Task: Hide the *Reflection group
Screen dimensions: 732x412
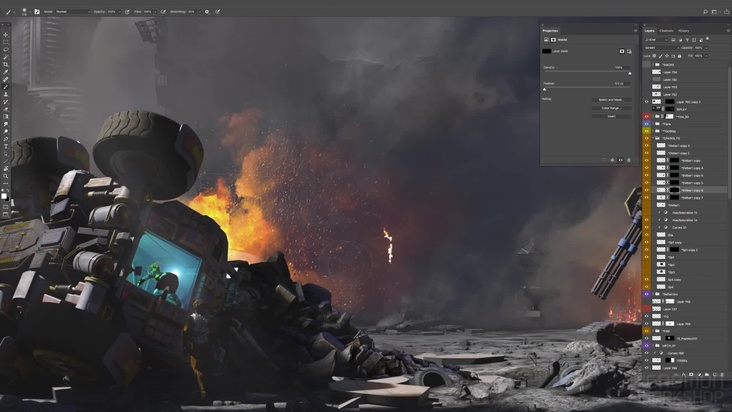Action: 647,294
